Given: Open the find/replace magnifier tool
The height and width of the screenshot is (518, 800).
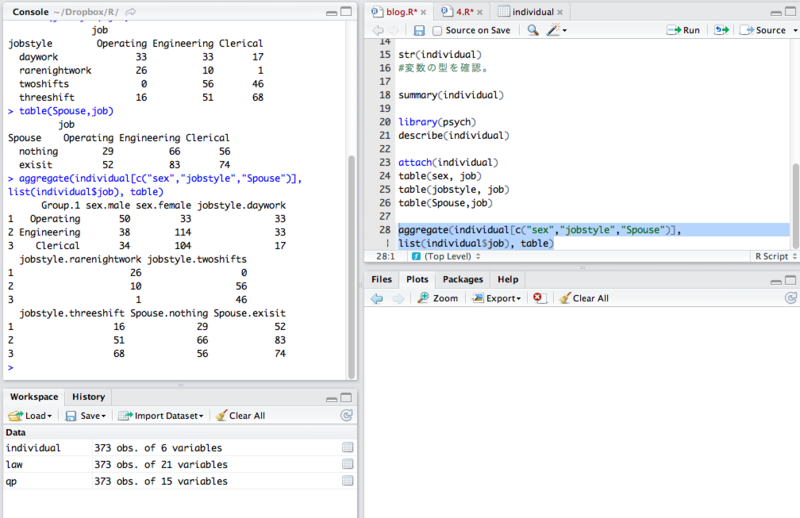Looking at the screenshot, I should coord(533,30).
